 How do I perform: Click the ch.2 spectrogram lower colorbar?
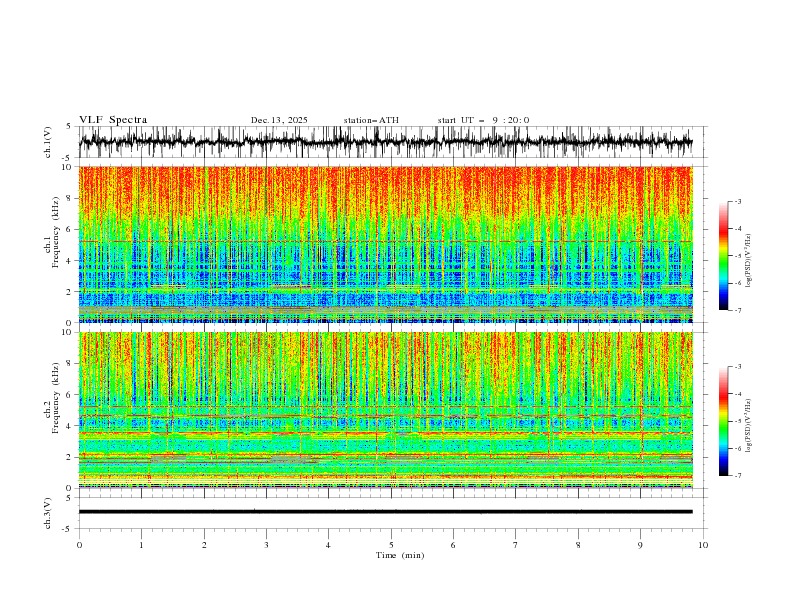coord(724,421)
